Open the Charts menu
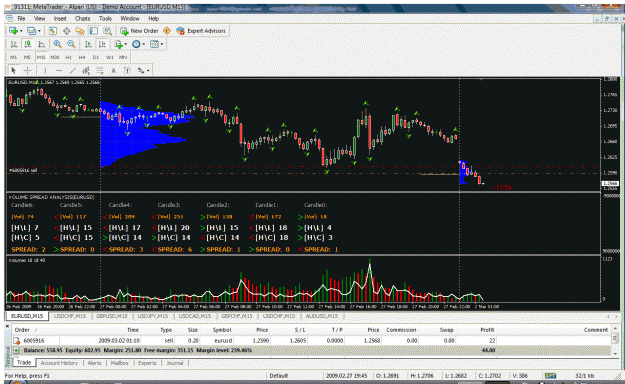This screenshot has width=625, height=384. click(82, 18)
